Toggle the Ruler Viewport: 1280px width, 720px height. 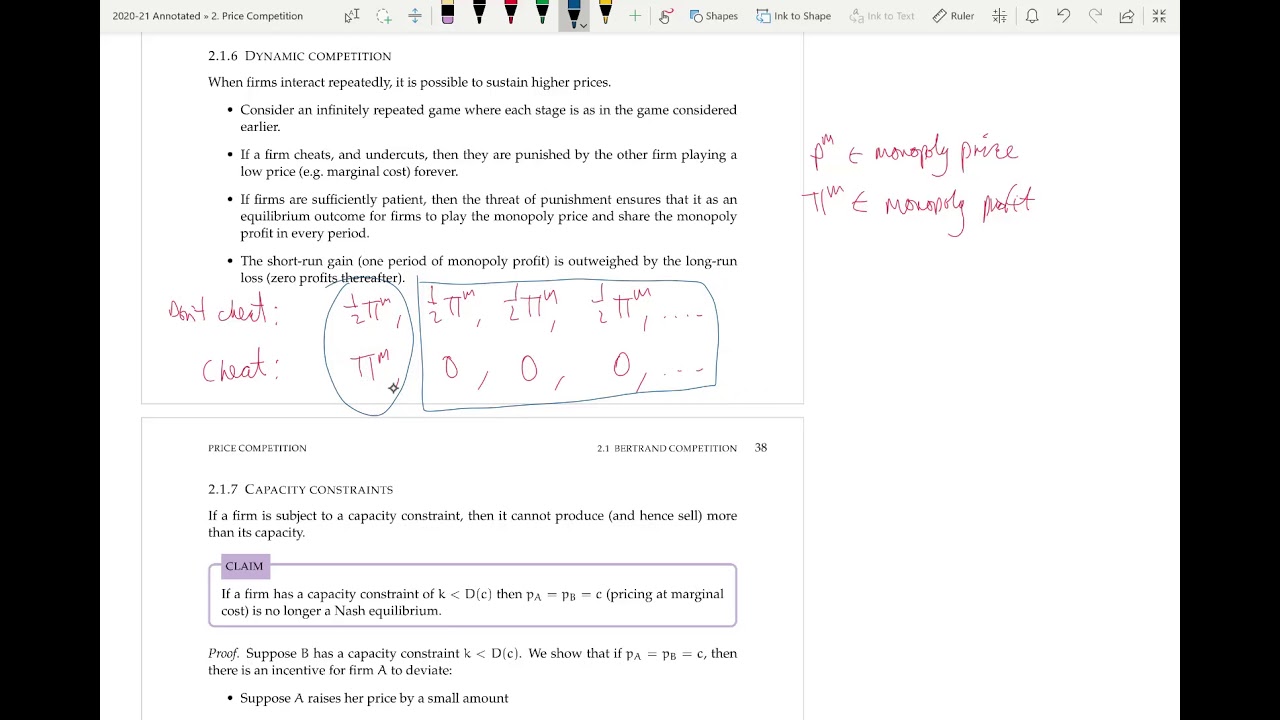point(952,16)
